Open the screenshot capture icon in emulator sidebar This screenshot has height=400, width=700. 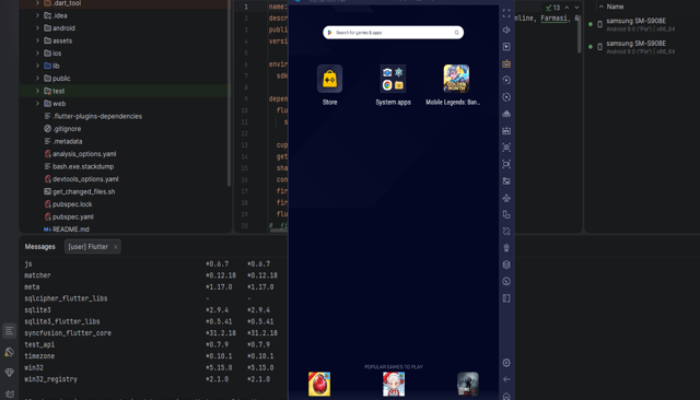pyautogui.click(x=506, y=147)
